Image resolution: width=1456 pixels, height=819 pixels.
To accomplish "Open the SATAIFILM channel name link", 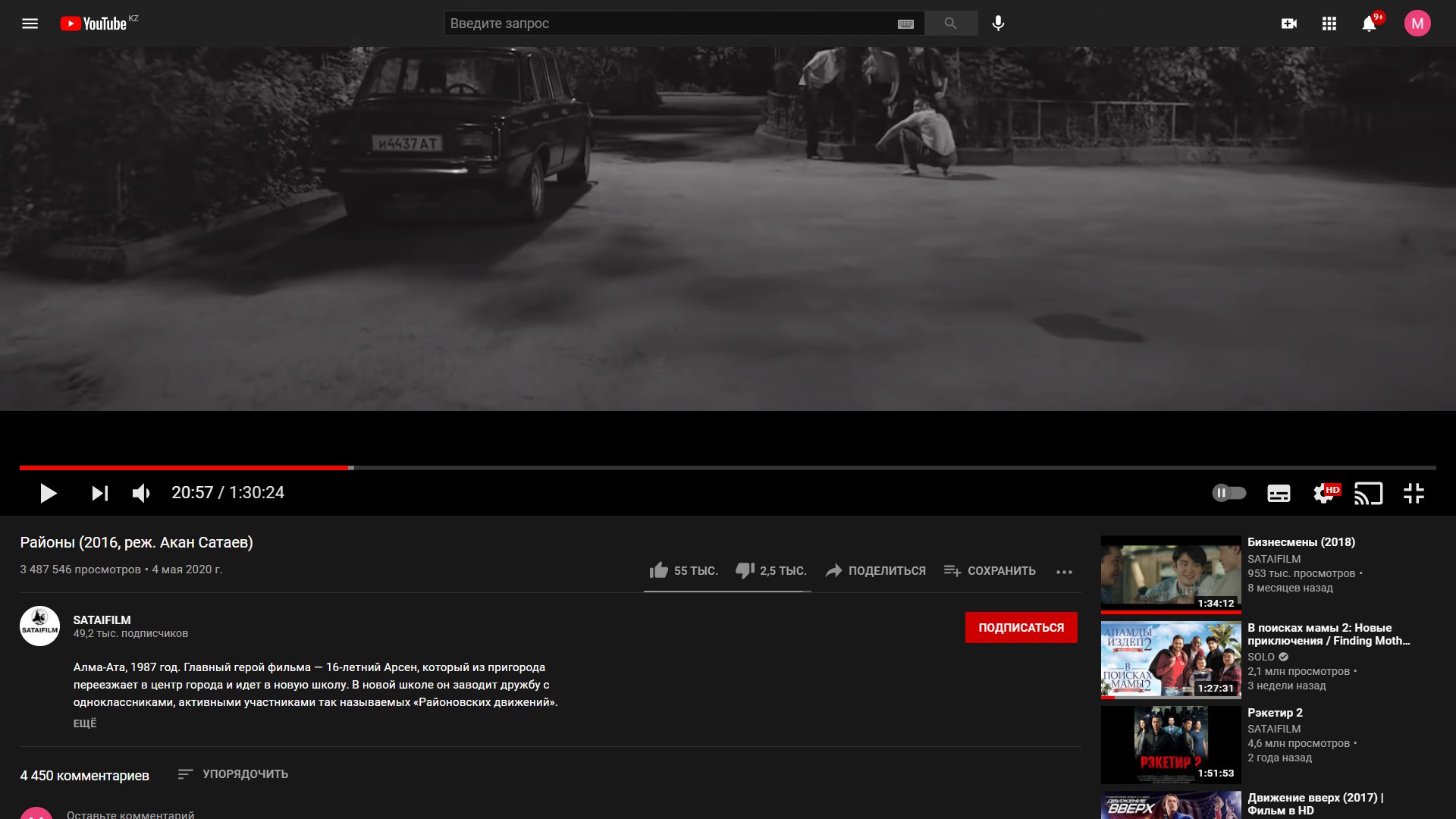I will [x=102, y=620].
